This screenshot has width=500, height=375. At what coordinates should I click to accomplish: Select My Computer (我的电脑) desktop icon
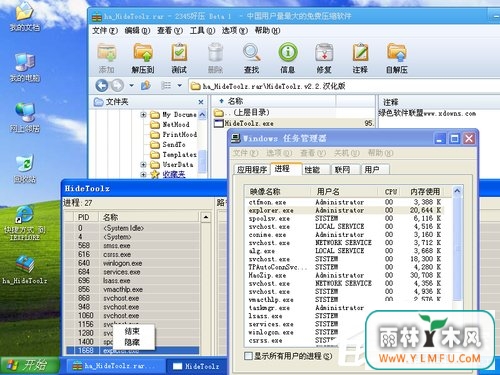point(25,67)
